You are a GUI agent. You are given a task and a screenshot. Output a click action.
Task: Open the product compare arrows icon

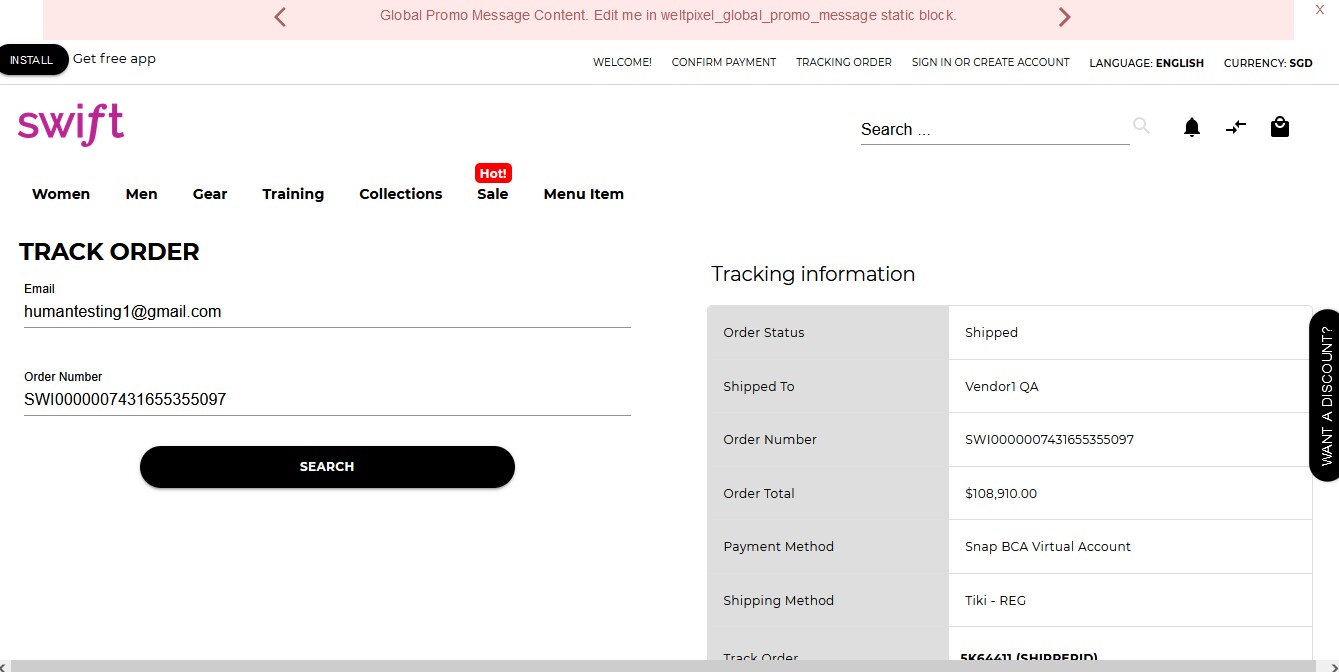pyautogui.click(x=1235, y=127)
